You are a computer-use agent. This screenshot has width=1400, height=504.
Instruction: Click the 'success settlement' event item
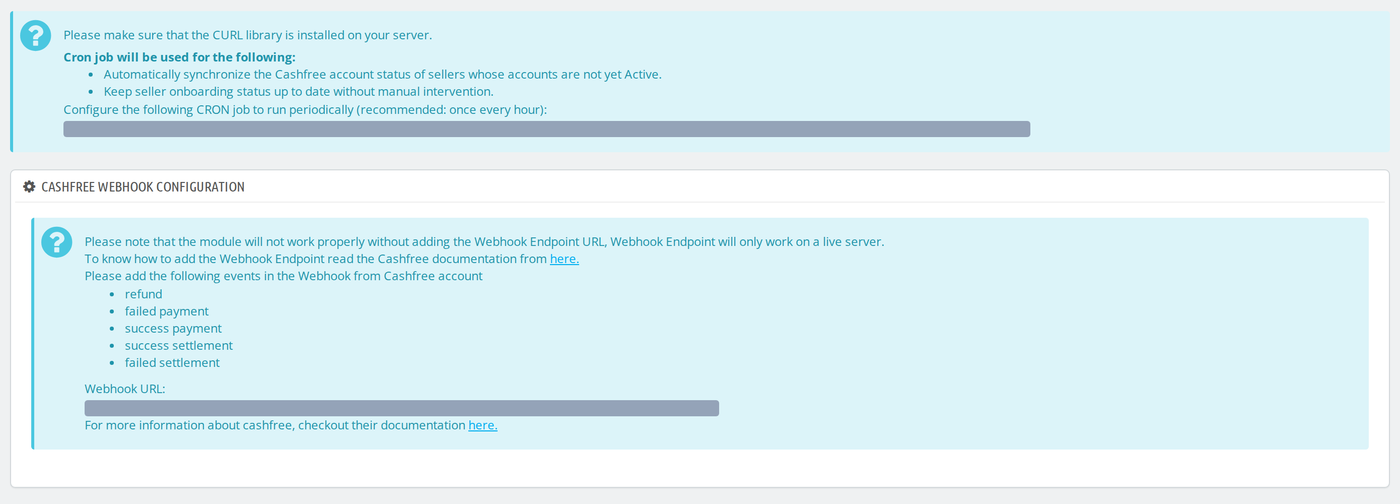tap(179, 345)
